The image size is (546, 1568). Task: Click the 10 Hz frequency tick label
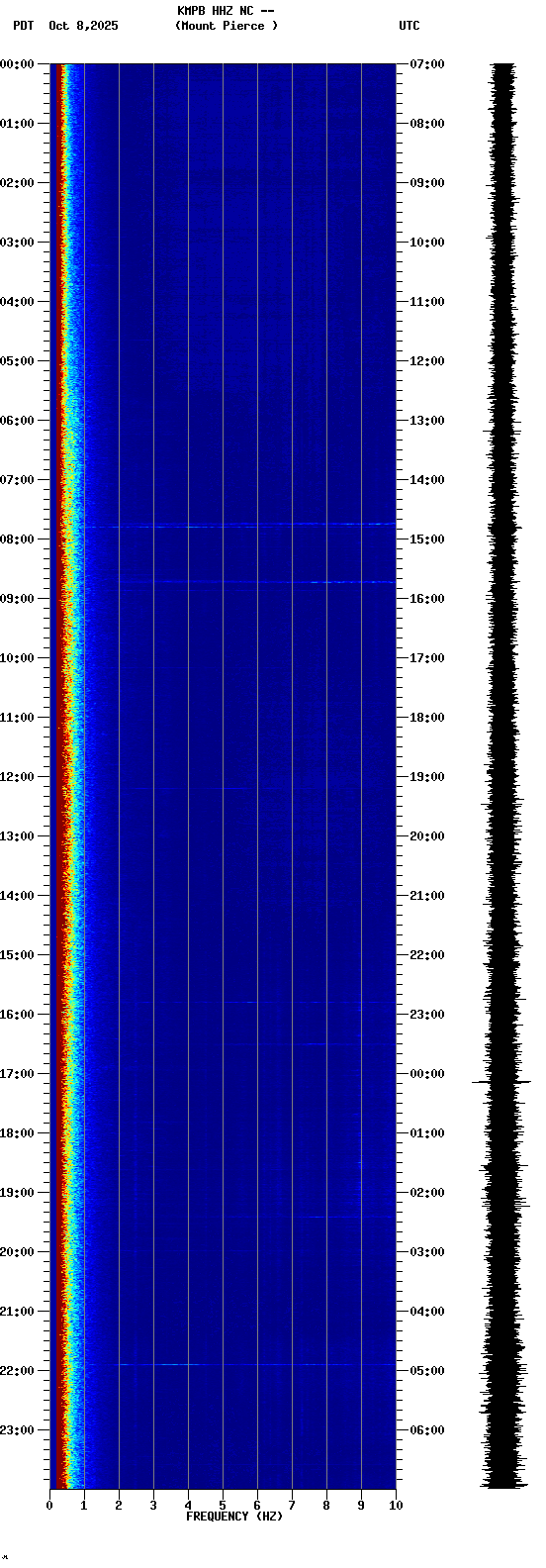(396, 1506)
